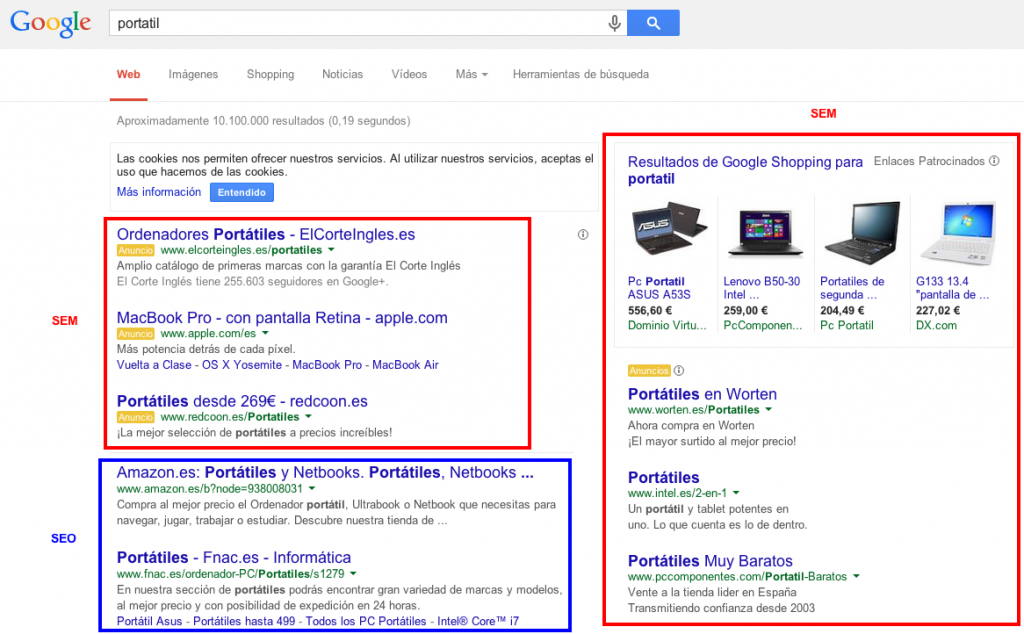The height and width of the screenshot is (634, 1024).
Task: Open Pc Portatil ASUS A53S product link
Action: pos(659,288)
